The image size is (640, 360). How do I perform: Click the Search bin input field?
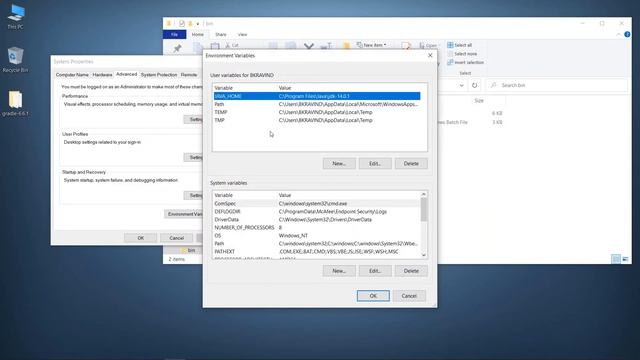pyautogui.click(x=557, y=85)
